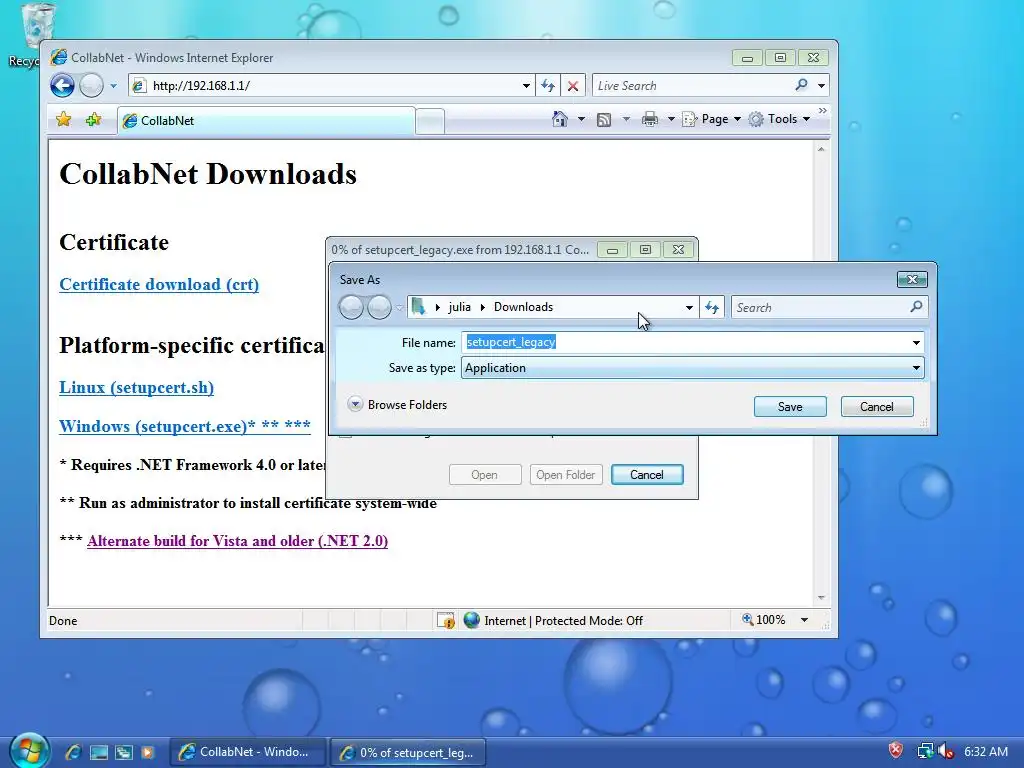Click the Add to Favorites icon
The image size is (1024, 768).
tap(93, 120)
